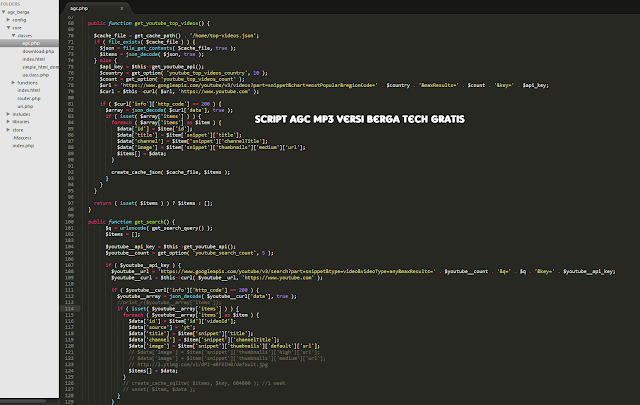640x405 pixels.
Task: Click gutter line number 100
Action: (x=69, y=222)
